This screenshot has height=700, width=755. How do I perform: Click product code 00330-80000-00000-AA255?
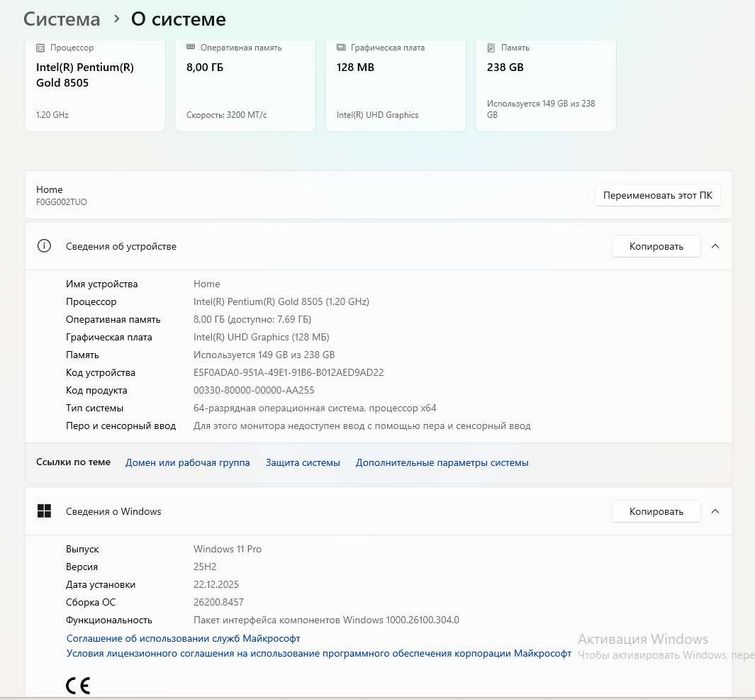pos(254,390)
